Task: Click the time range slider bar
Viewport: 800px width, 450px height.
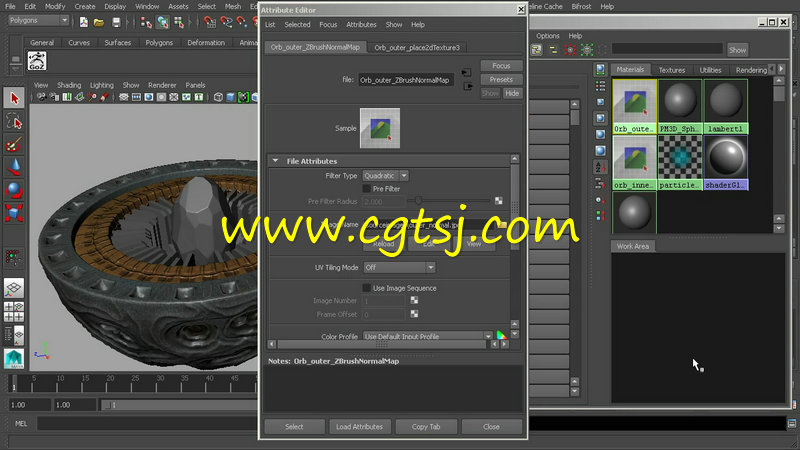Action: (181, 405)
